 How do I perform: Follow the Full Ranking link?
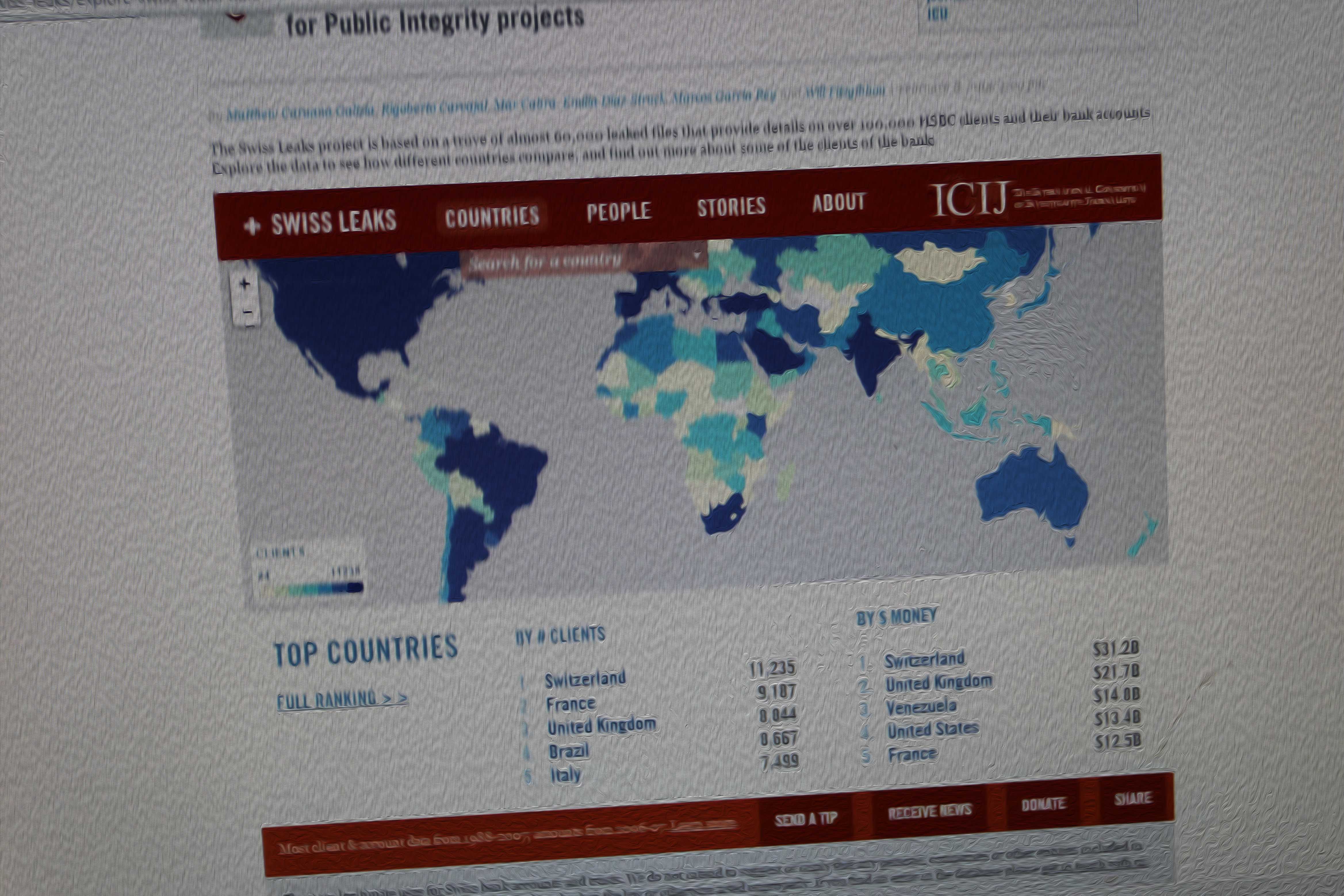(x=342, y=700)
